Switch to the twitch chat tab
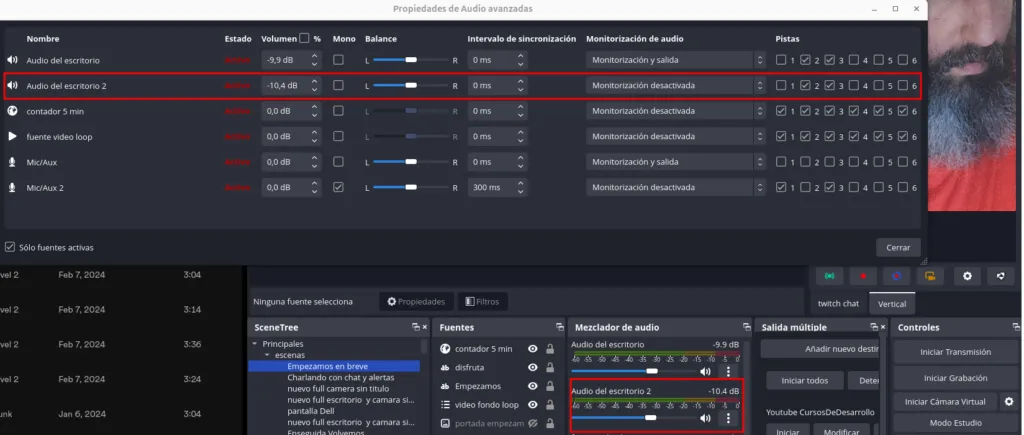The width and height of the screenshot is (1024, 435). (x=838, y=303)
